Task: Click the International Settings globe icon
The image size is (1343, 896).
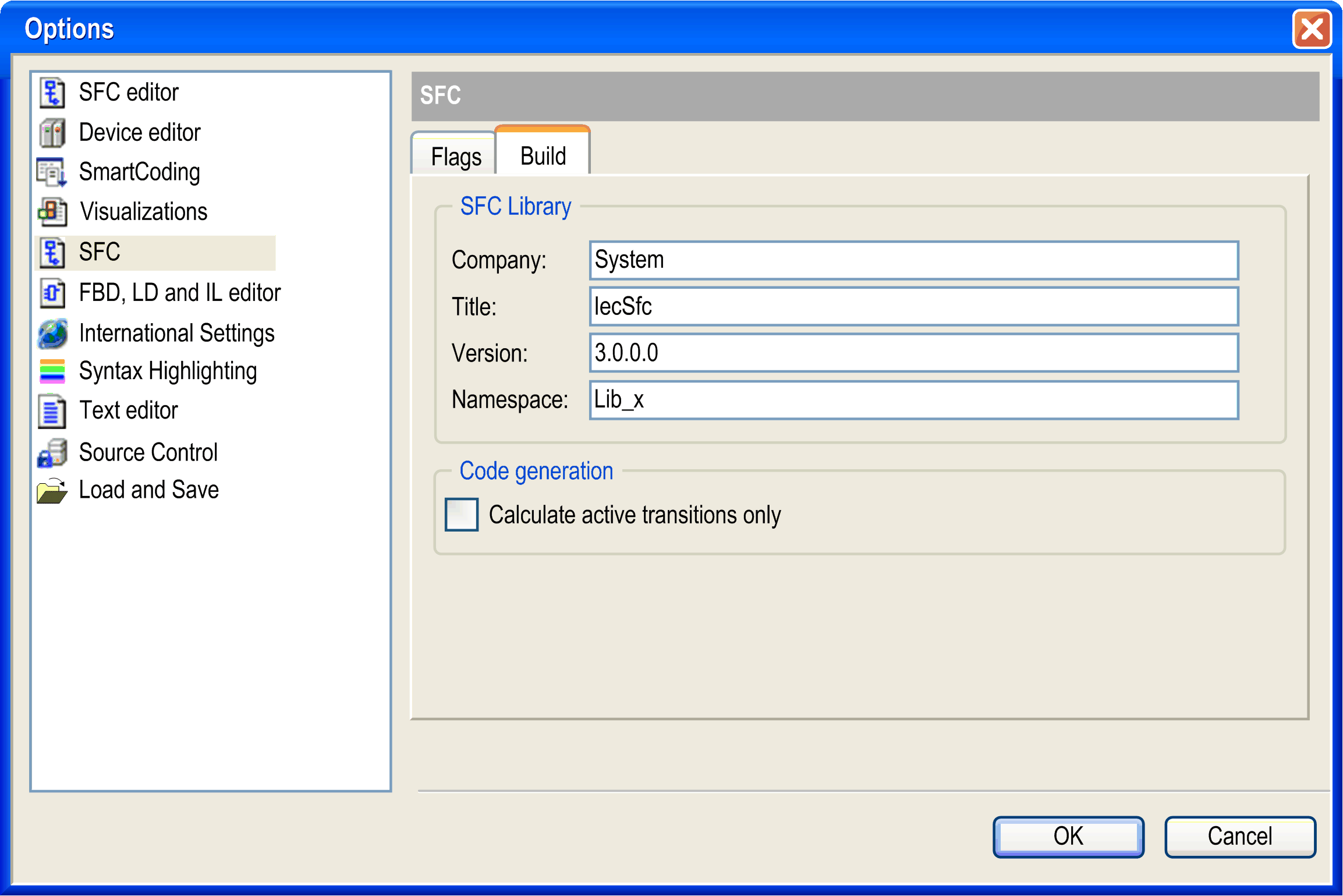Action: tap(52, 334)
